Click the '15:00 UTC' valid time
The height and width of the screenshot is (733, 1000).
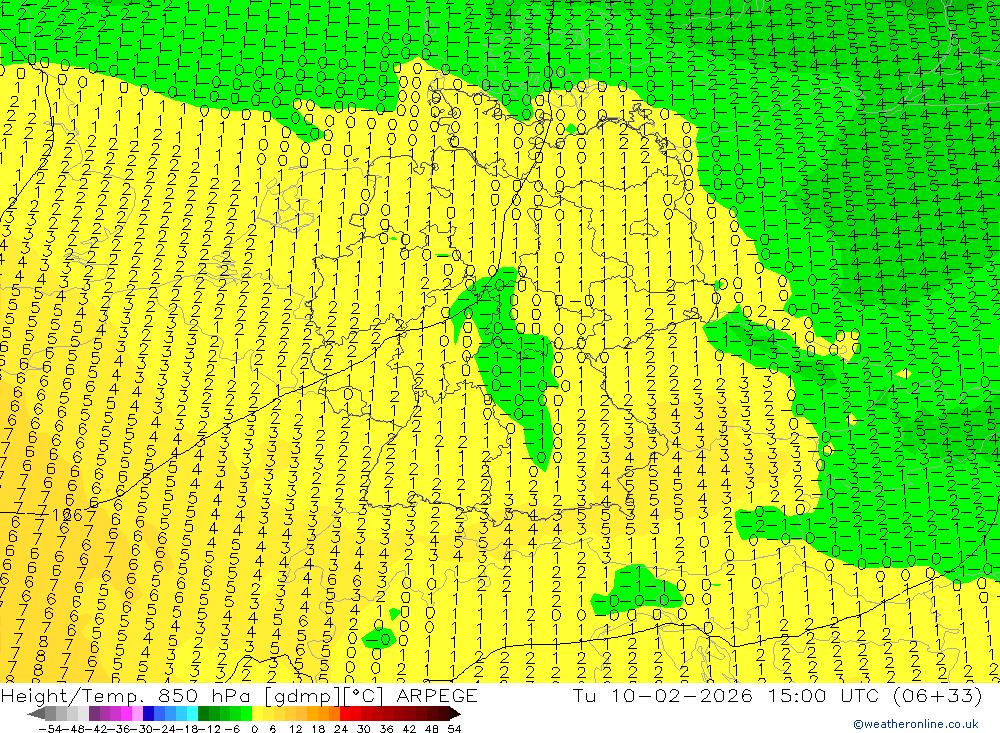click(x=823, y=695)
